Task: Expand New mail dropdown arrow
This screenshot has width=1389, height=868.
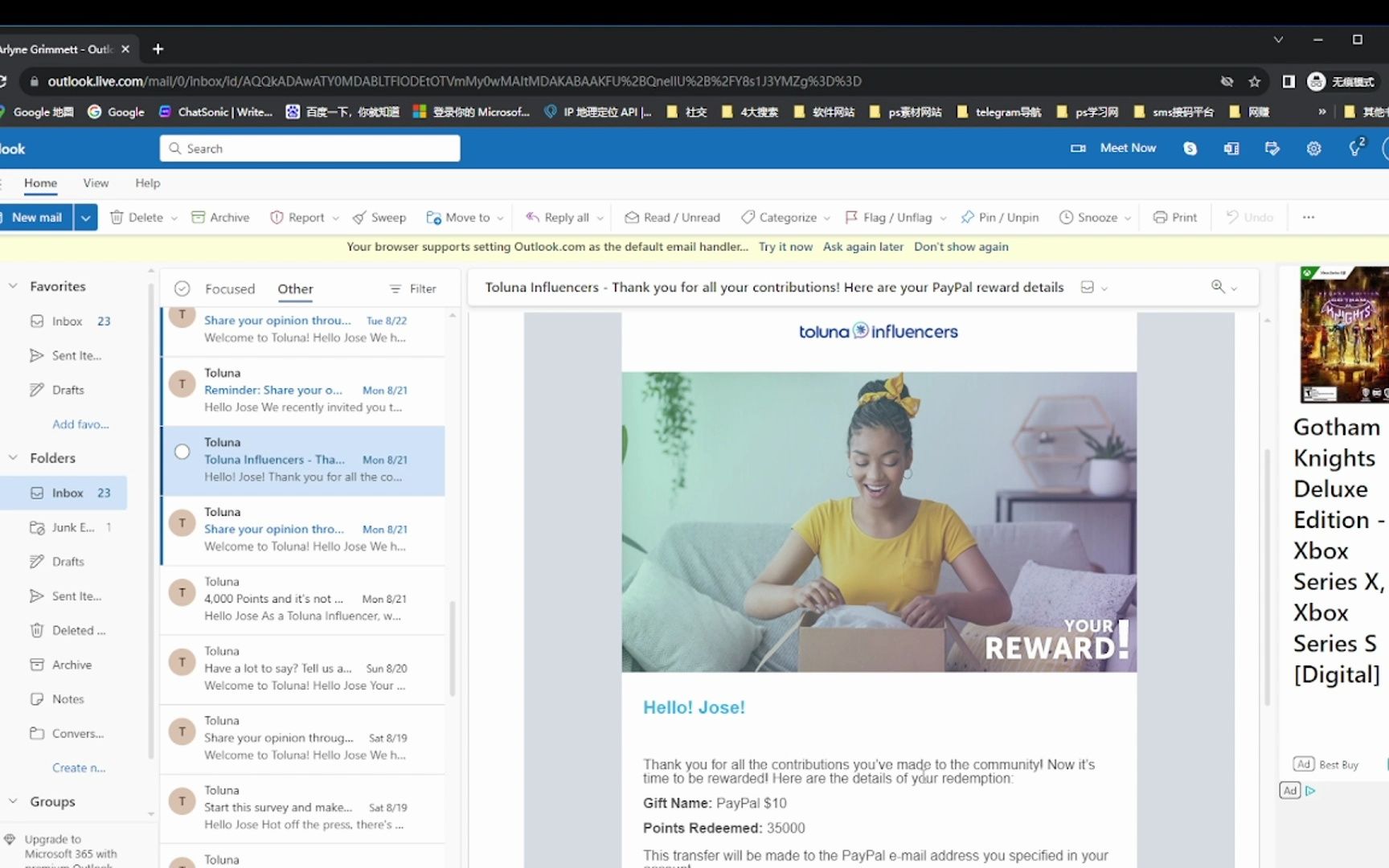Action: pos(85,217)
